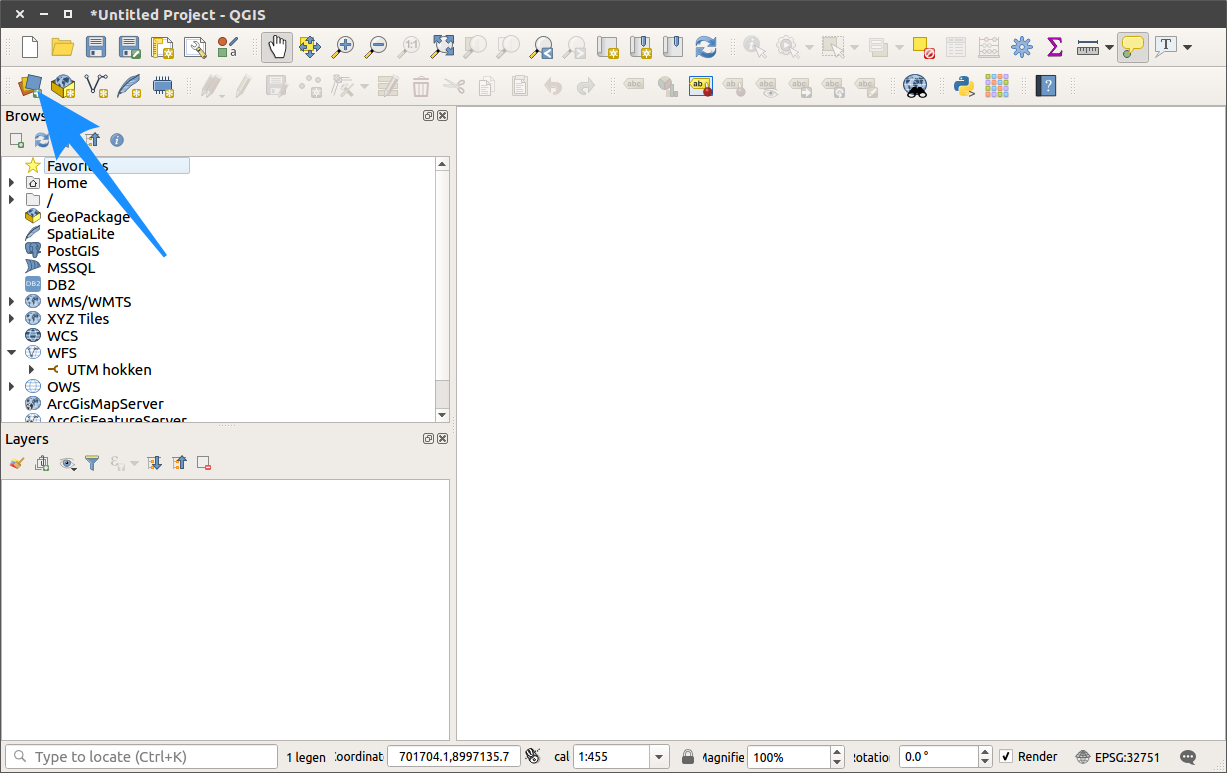
Task: Open the log Messages speech bubble icon
Action: [x=1188, y=757]
